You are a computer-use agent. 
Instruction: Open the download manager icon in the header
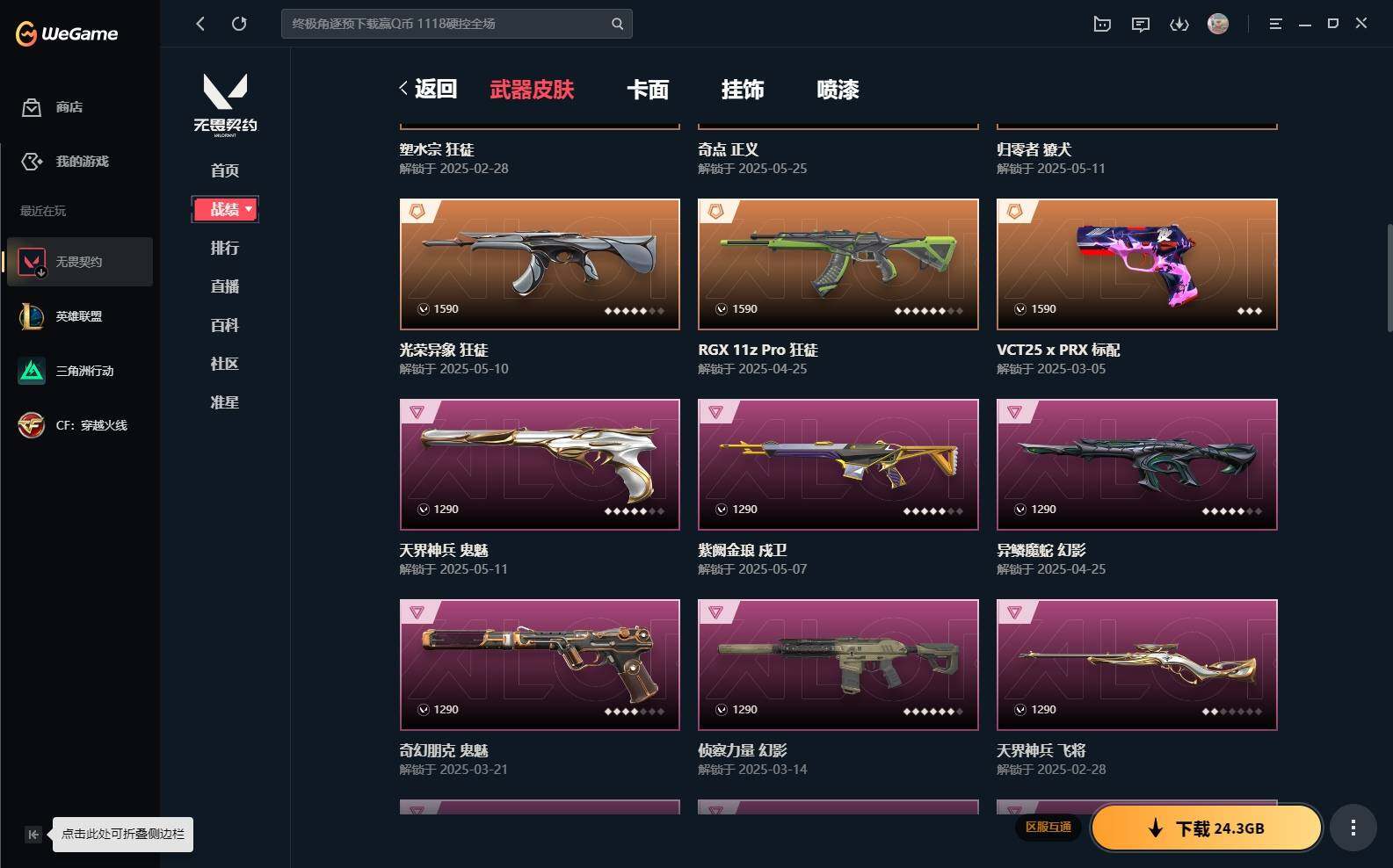[x=1179, y=24]
